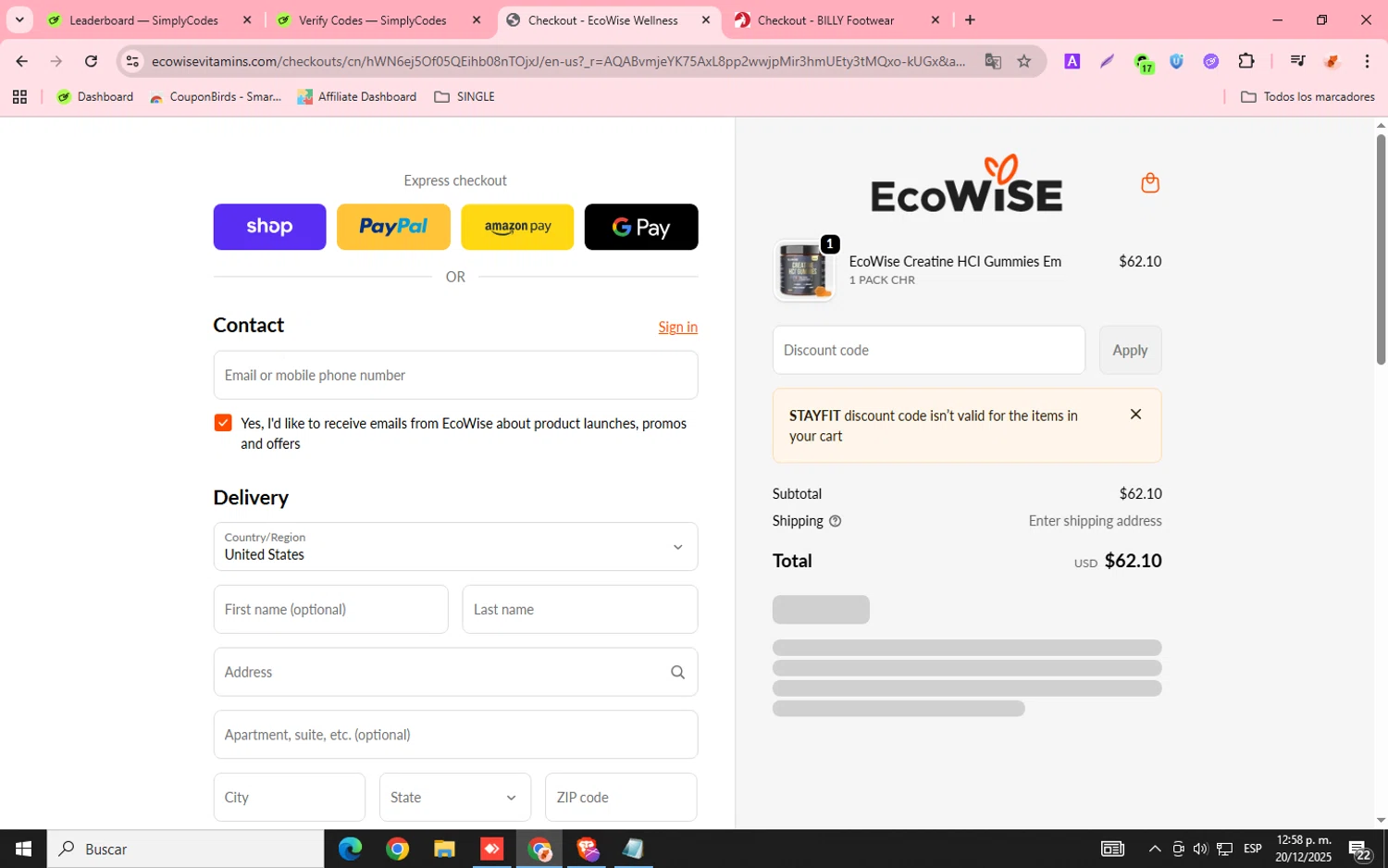Click the browser back arrow
The image size is (1388, 868).
[x=21, y=61]
